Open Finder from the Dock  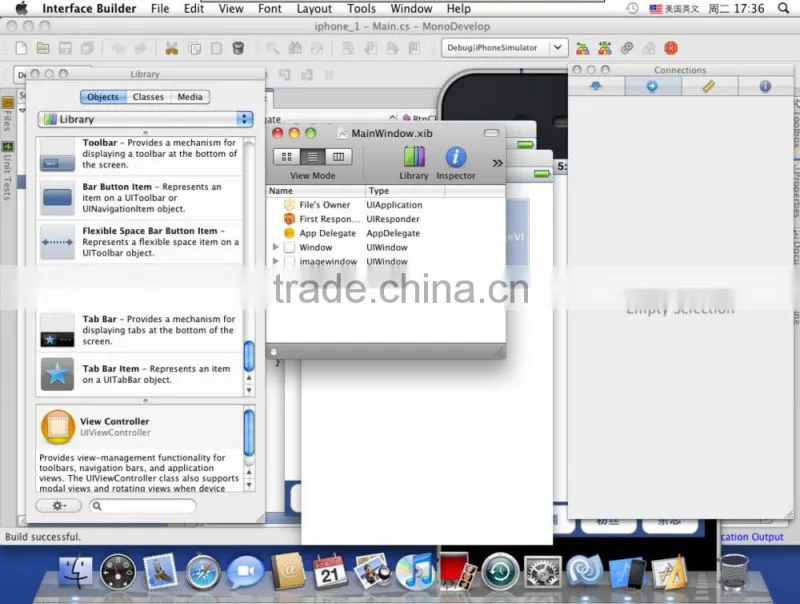(76, 572)
